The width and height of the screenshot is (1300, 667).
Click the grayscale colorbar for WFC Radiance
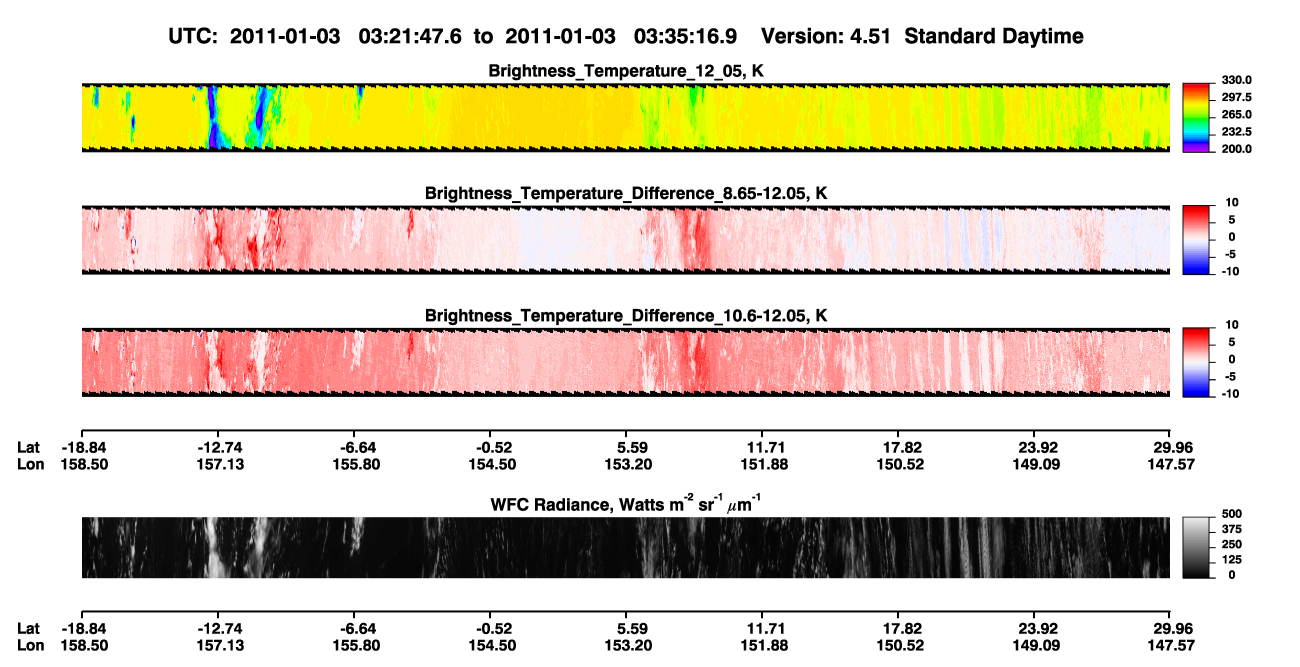pyautogui.click(x=1194, y=547)
